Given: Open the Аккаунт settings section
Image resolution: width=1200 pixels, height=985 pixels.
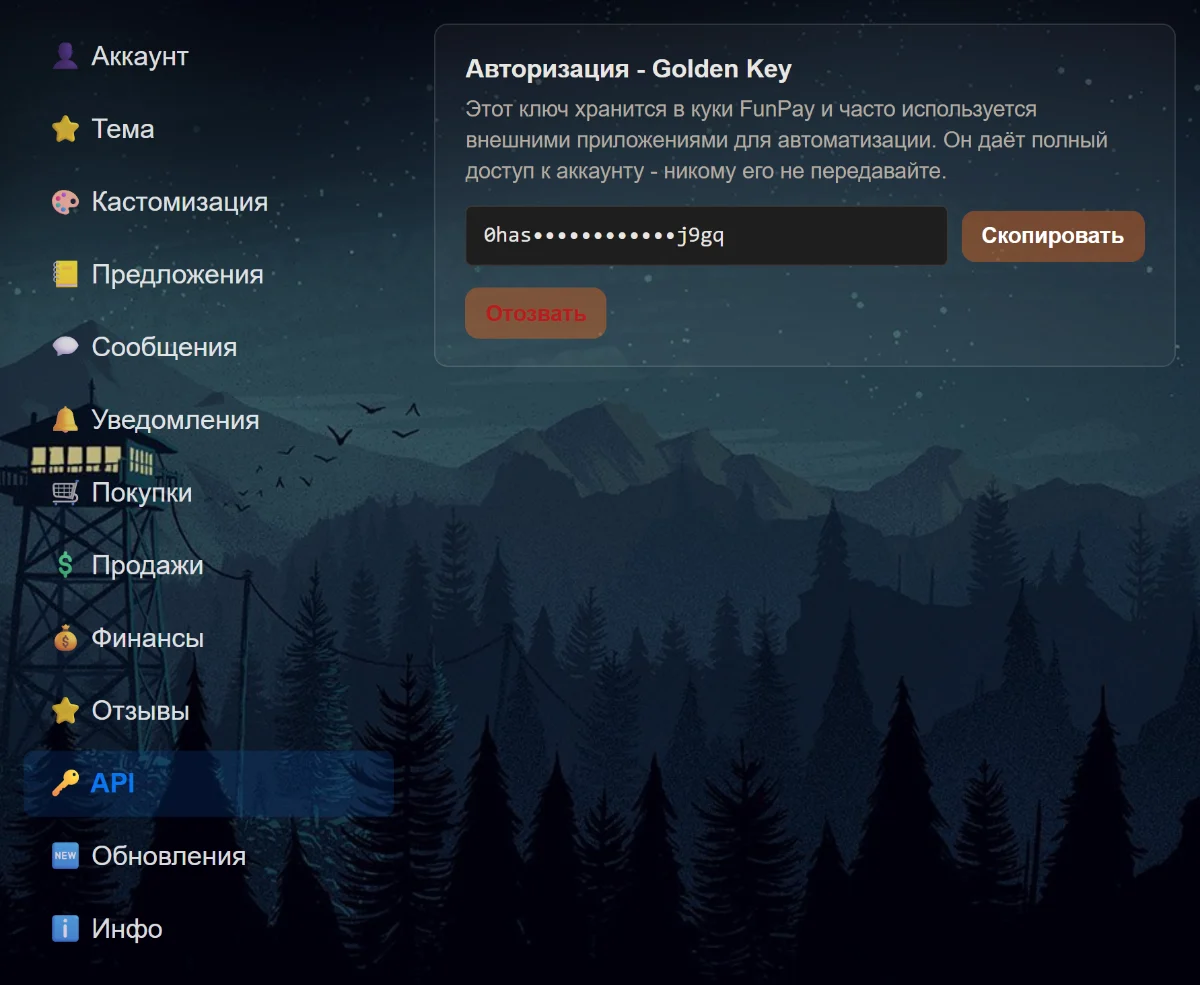Looking at the screenshot, I should pyautogui.click(x=208, y=56).
